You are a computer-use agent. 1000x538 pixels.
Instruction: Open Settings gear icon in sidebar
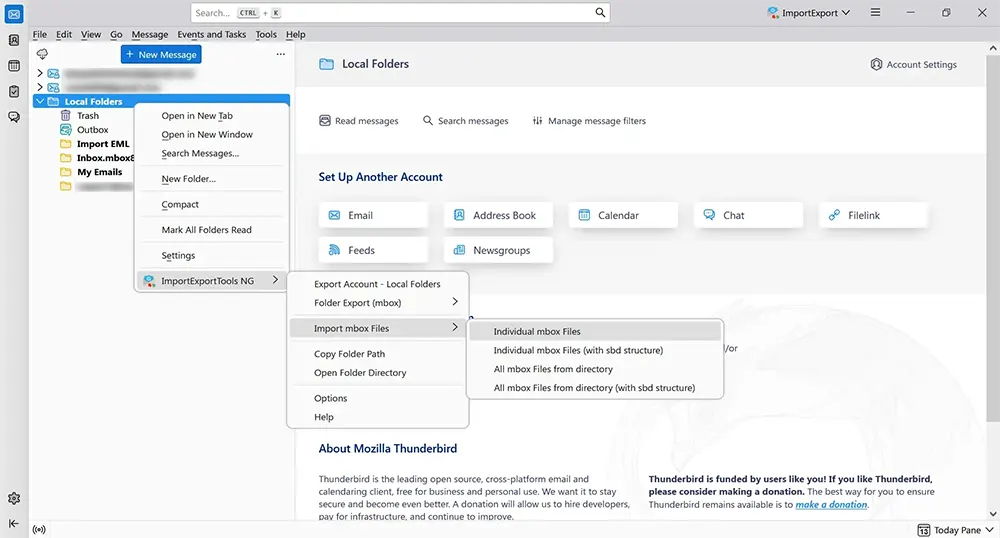point(14,498)
